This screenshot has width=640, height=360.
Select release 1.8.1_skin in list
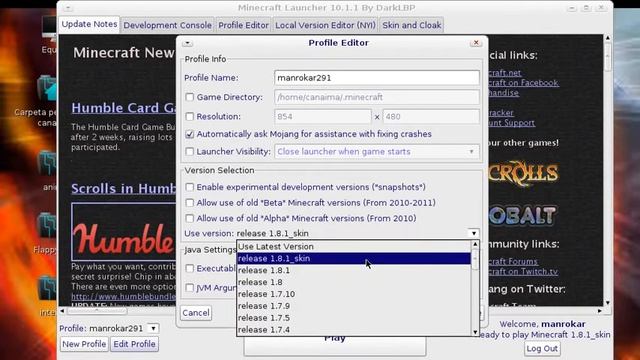click(x=353, y=258)
